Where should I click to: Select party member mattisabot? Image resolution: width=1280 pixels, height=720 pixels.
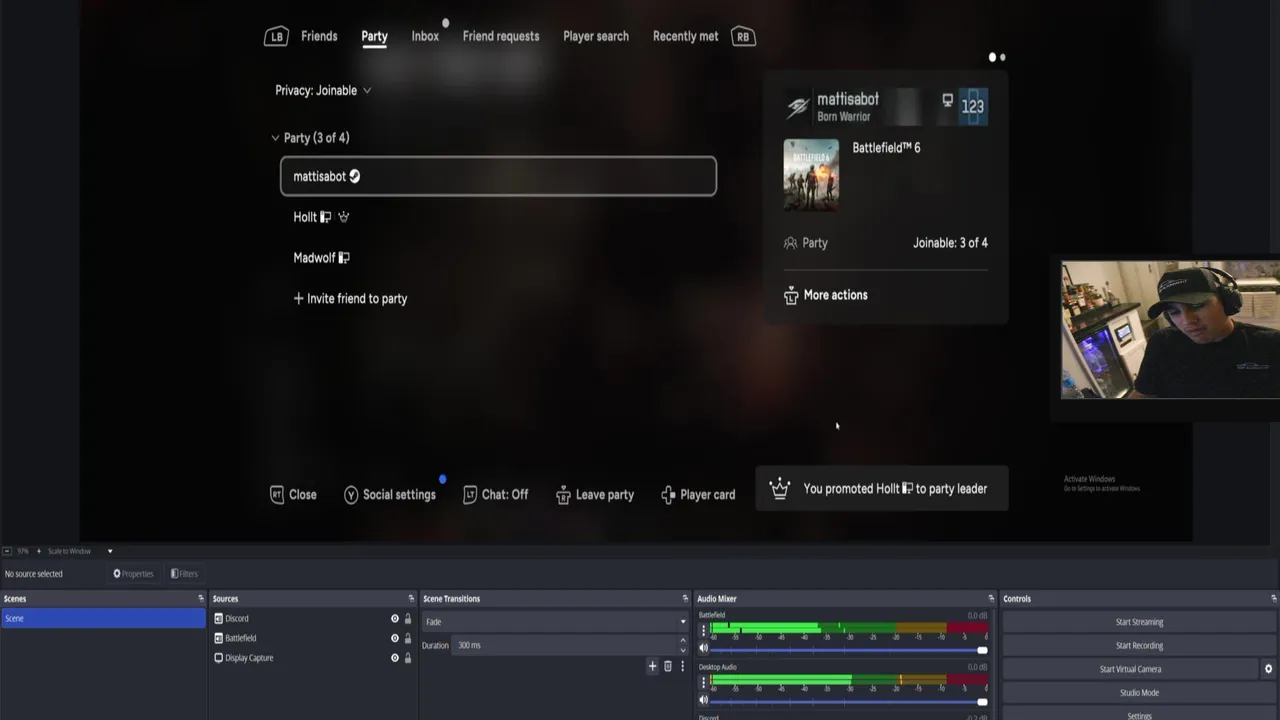click(498, 176)
